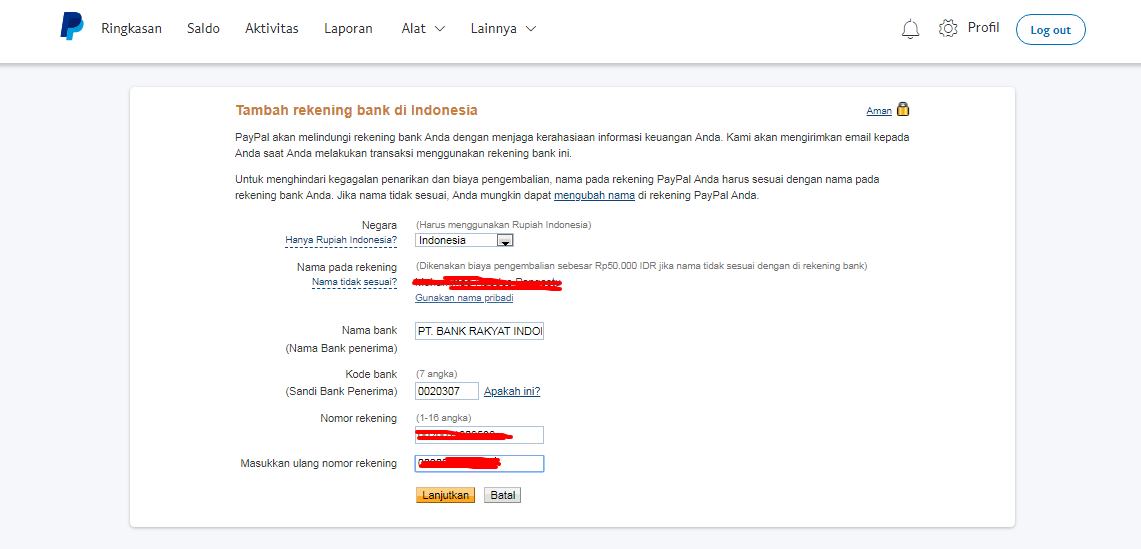Go to Ringkasan tab
The width and height of the screenshot is (1141, 549).
[132, 28]
